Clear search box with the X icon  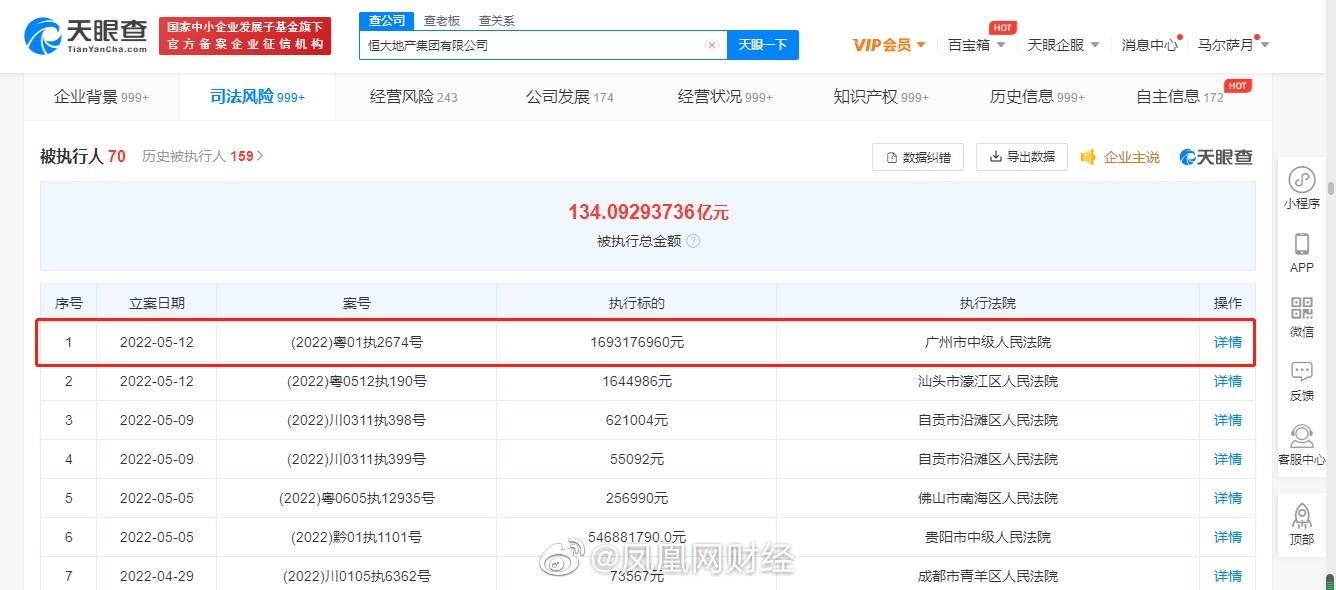point(711,45)
